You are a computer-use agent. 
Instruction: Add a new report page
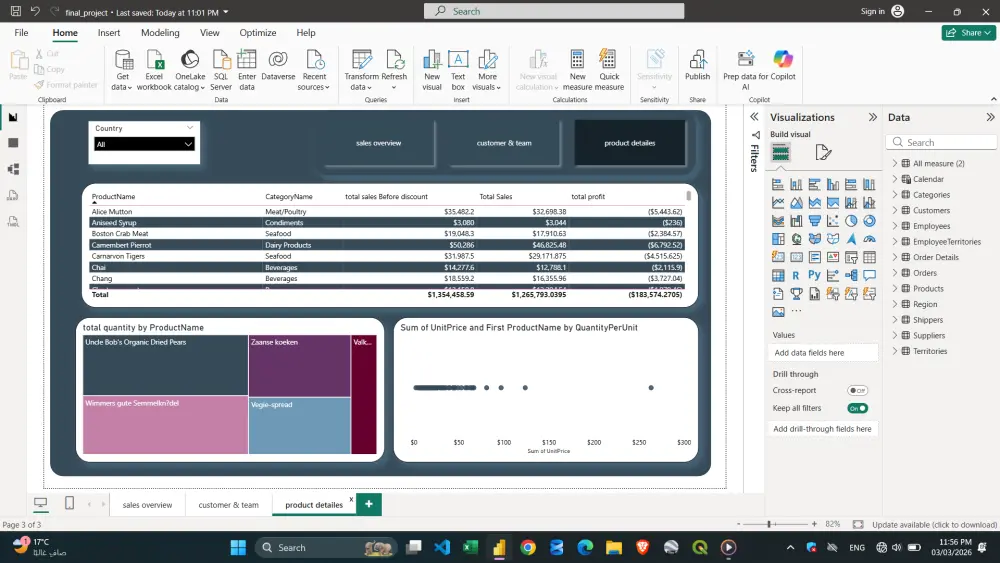[369, 504]
